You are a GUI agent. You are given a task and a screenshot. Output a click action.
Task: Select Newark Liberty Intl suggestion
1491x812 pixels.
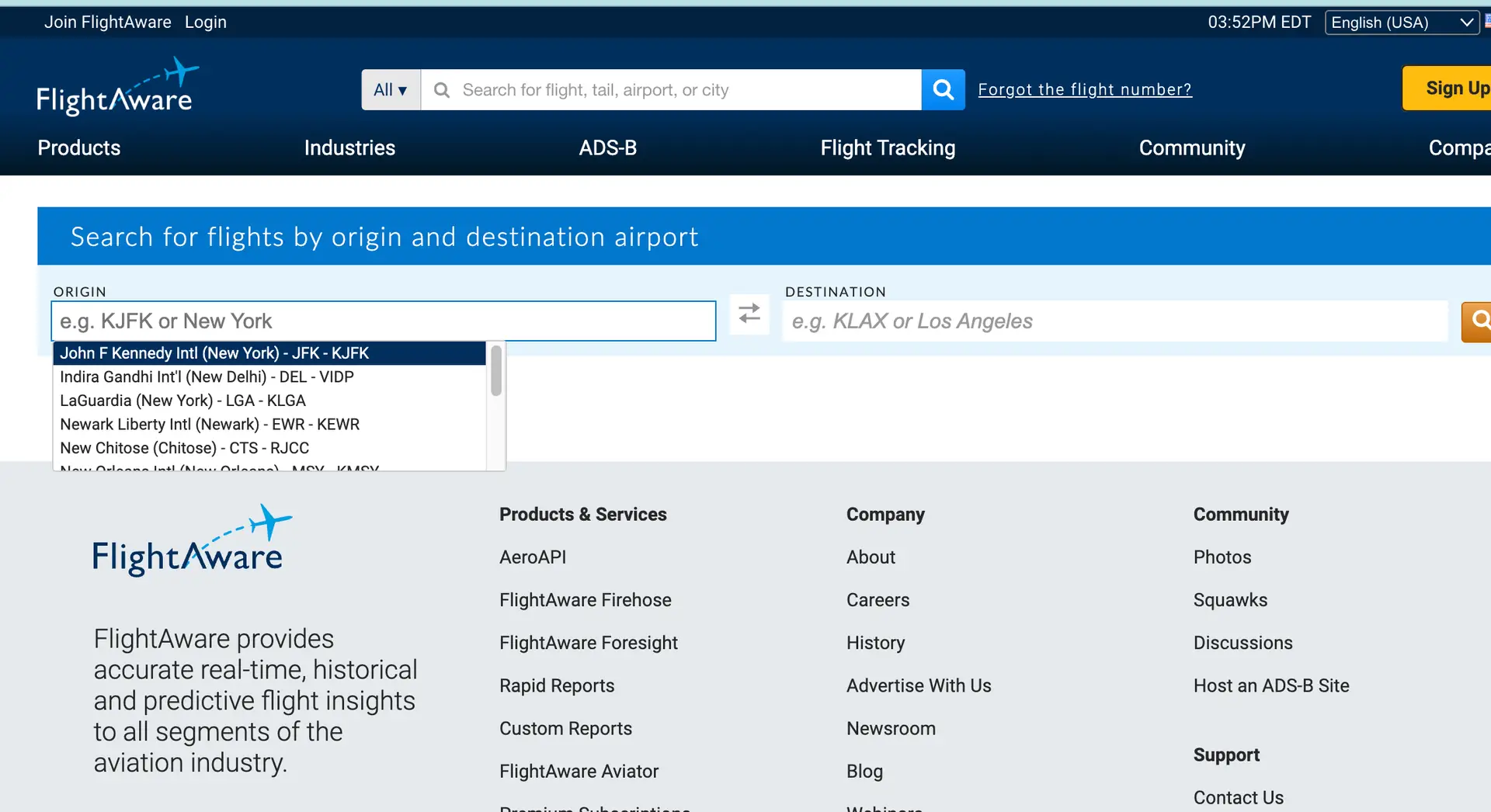click(x=269, y=425)
